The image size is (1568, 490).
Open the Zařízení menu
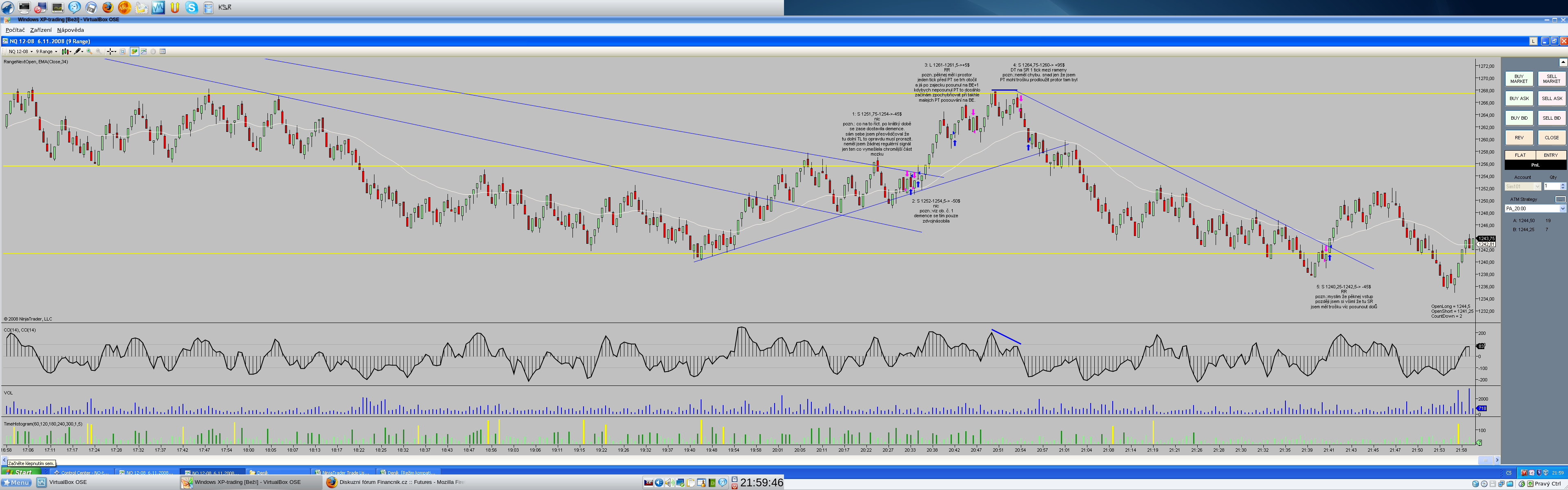pos(41,30)
